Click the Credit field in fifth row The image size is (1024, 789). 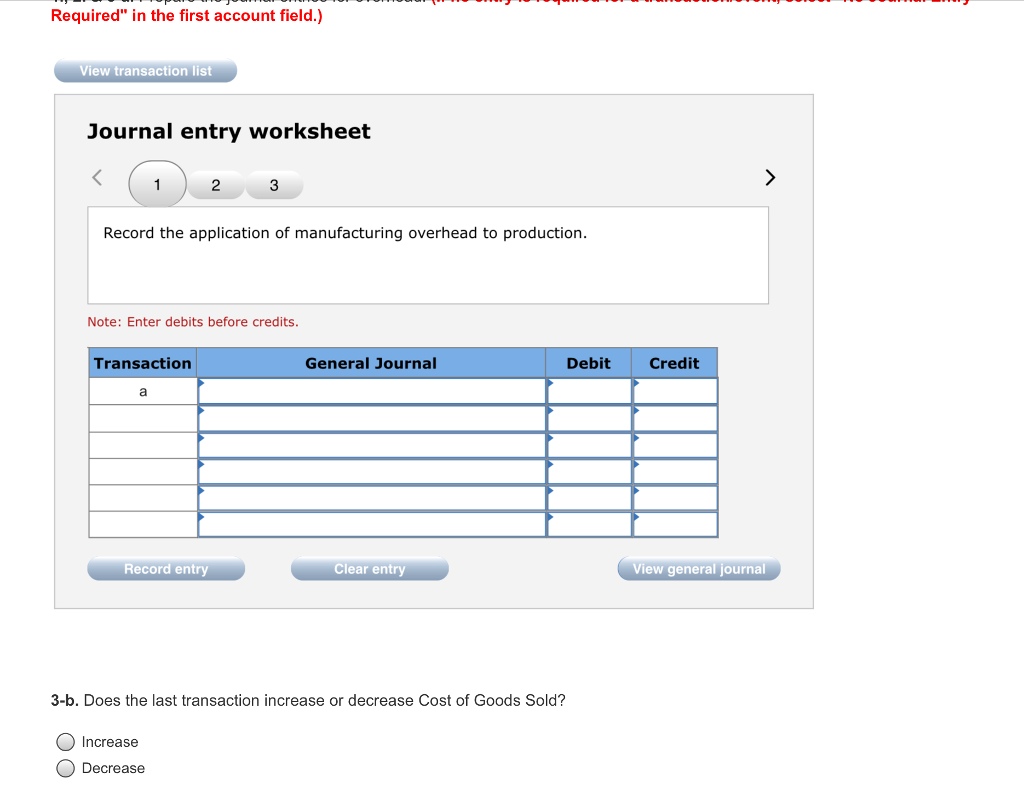[x=675, y=498]
